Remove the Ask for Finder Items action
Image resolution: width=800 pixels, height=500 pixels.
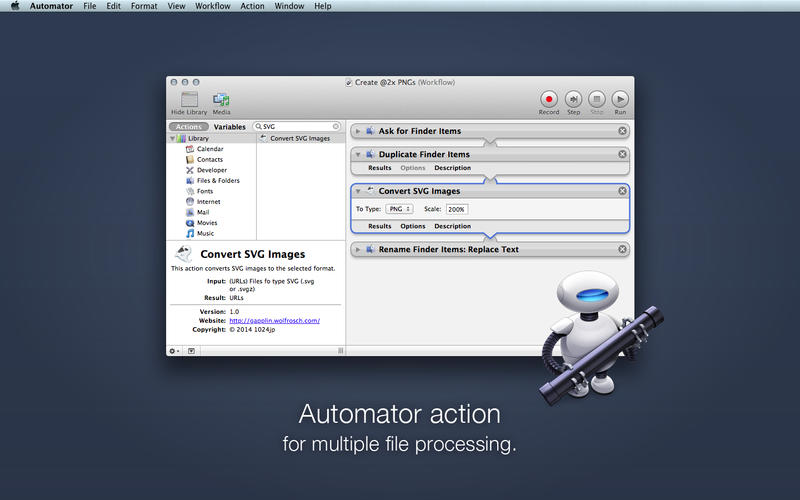click(x=622, y=131)
